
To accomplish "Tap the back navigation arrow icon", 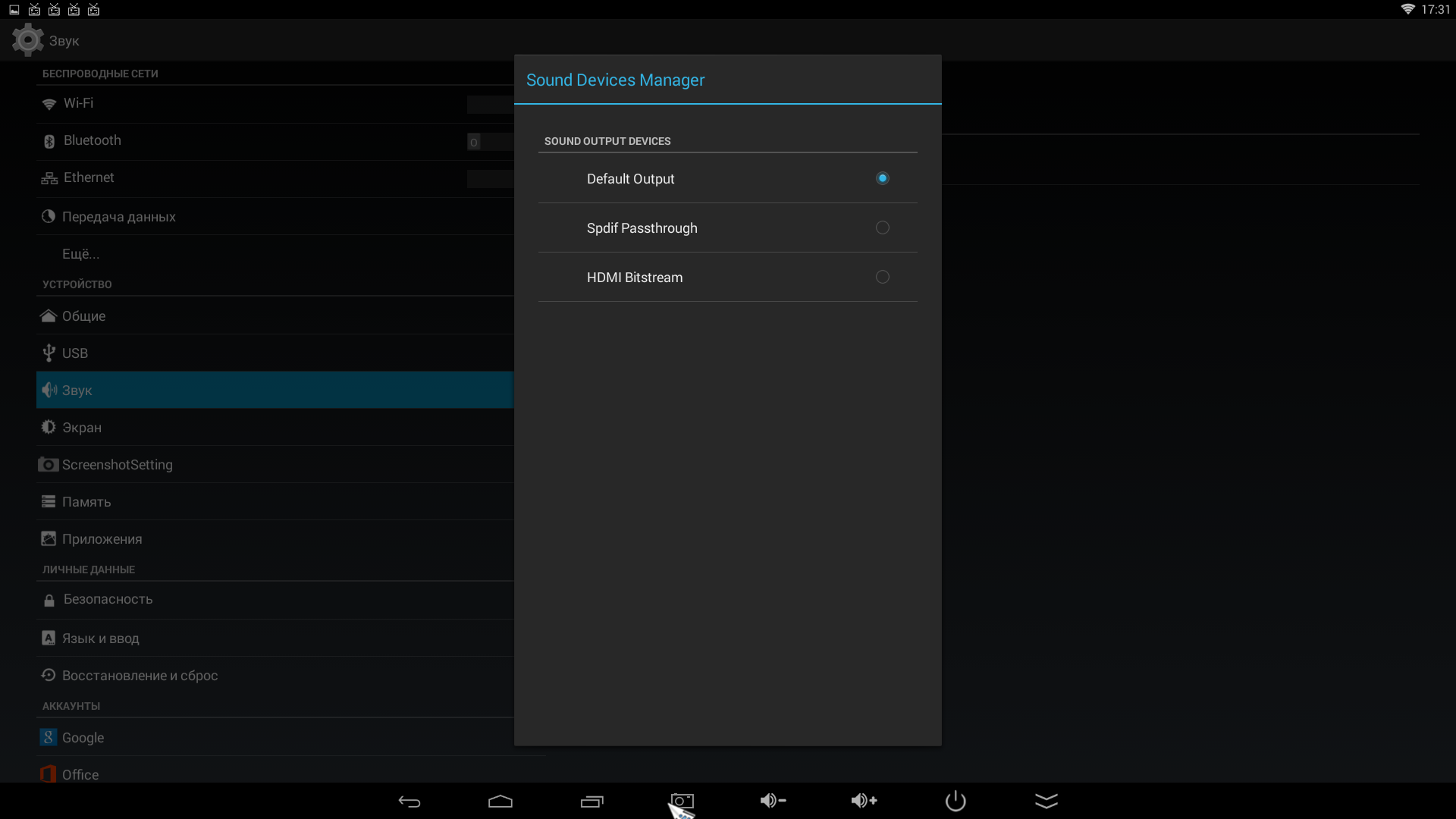I will point(409,802).
